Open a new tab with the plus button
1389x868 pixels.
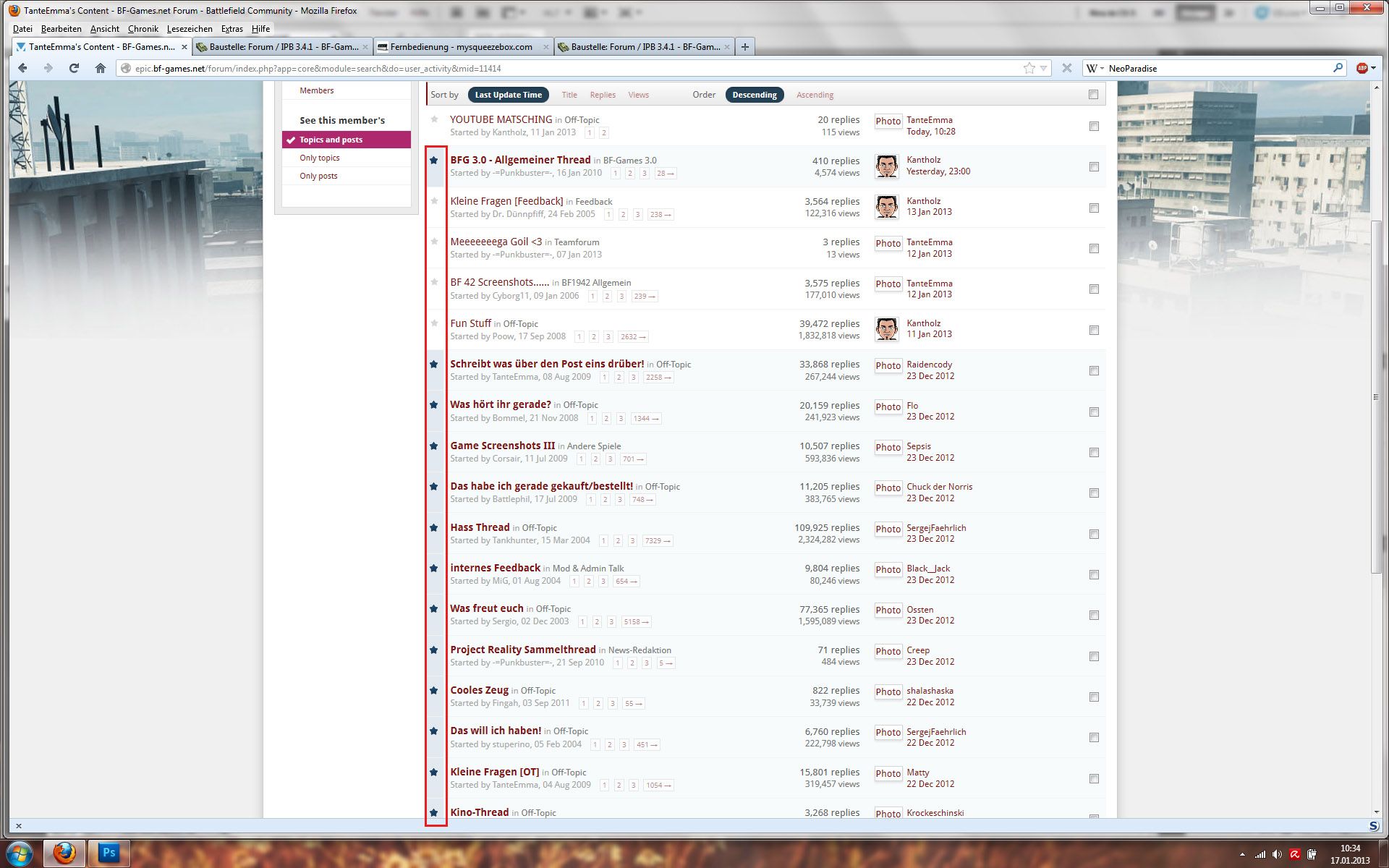pyautogui.click(x=744, y=47)
